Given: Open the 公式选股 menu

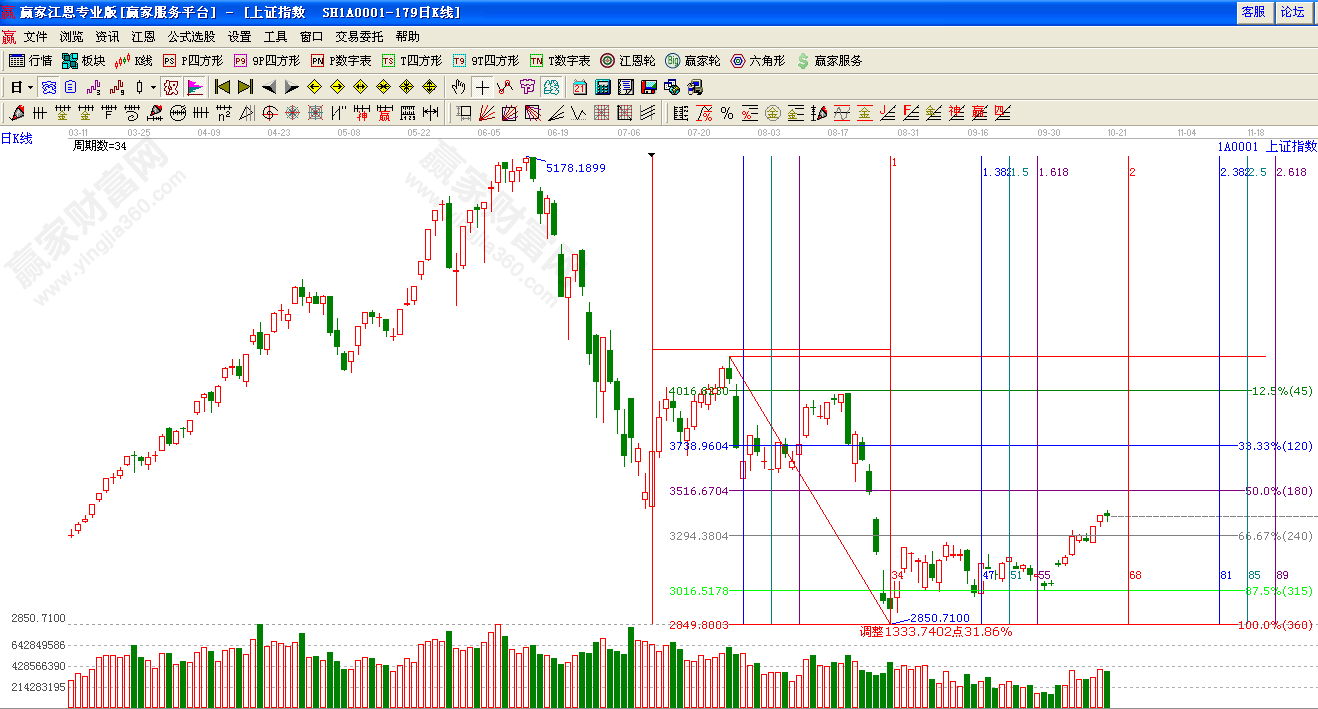Looking at the screenshot, I should [x=191, y=36].
